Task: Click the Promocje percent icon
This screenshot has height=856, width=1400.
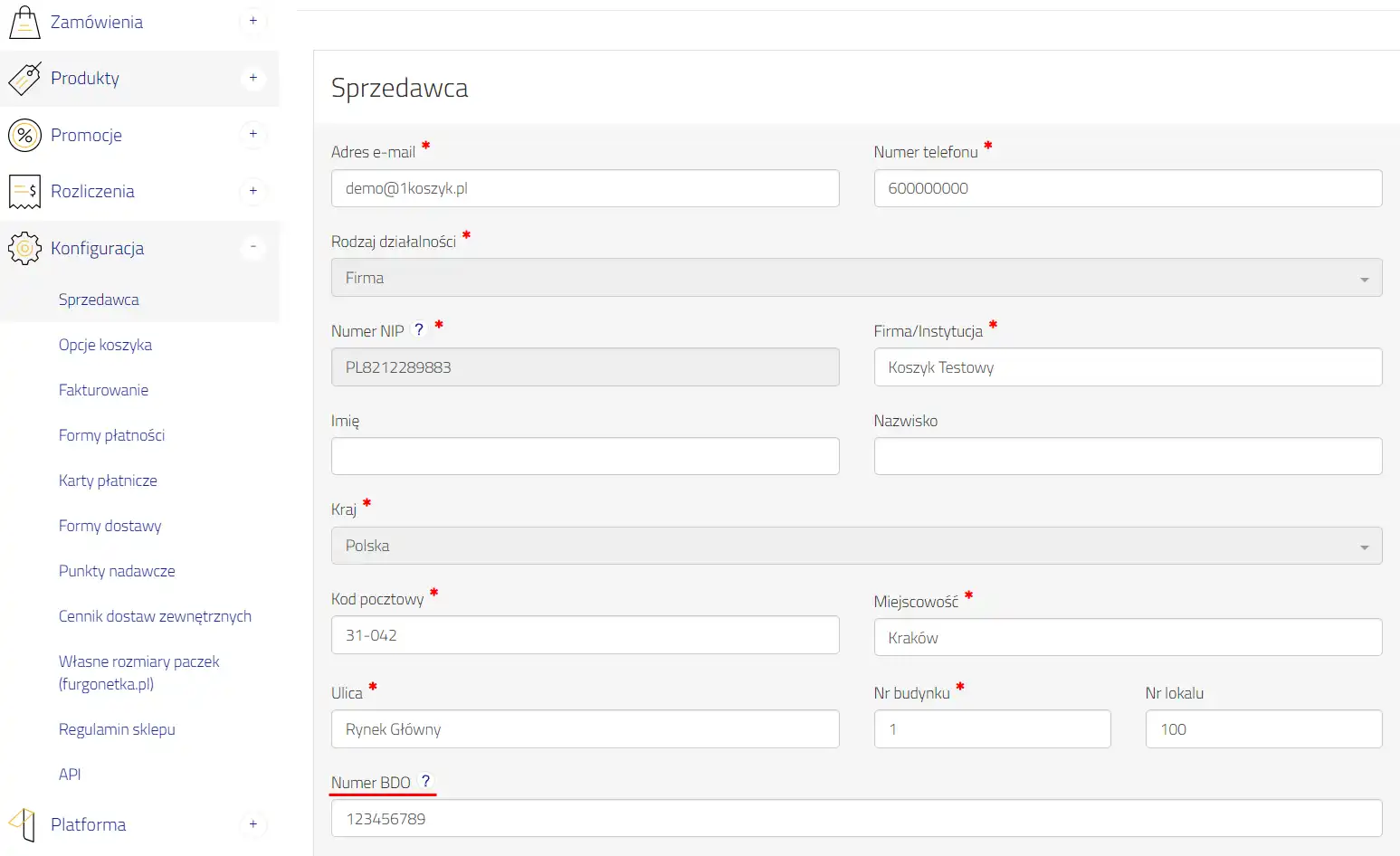Action: tap(24, 135)
